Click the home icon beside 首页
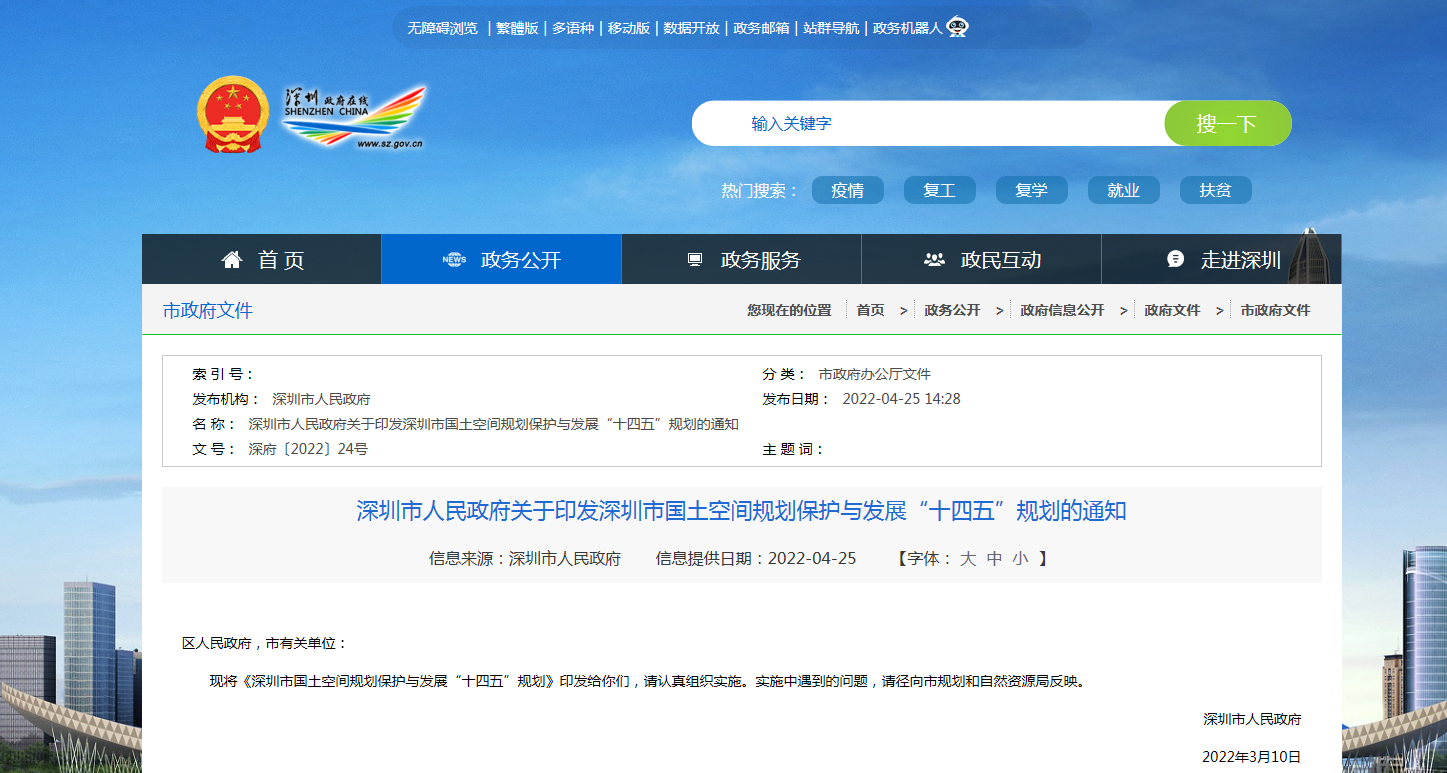The image size is (1447, 773). point(232,260)
